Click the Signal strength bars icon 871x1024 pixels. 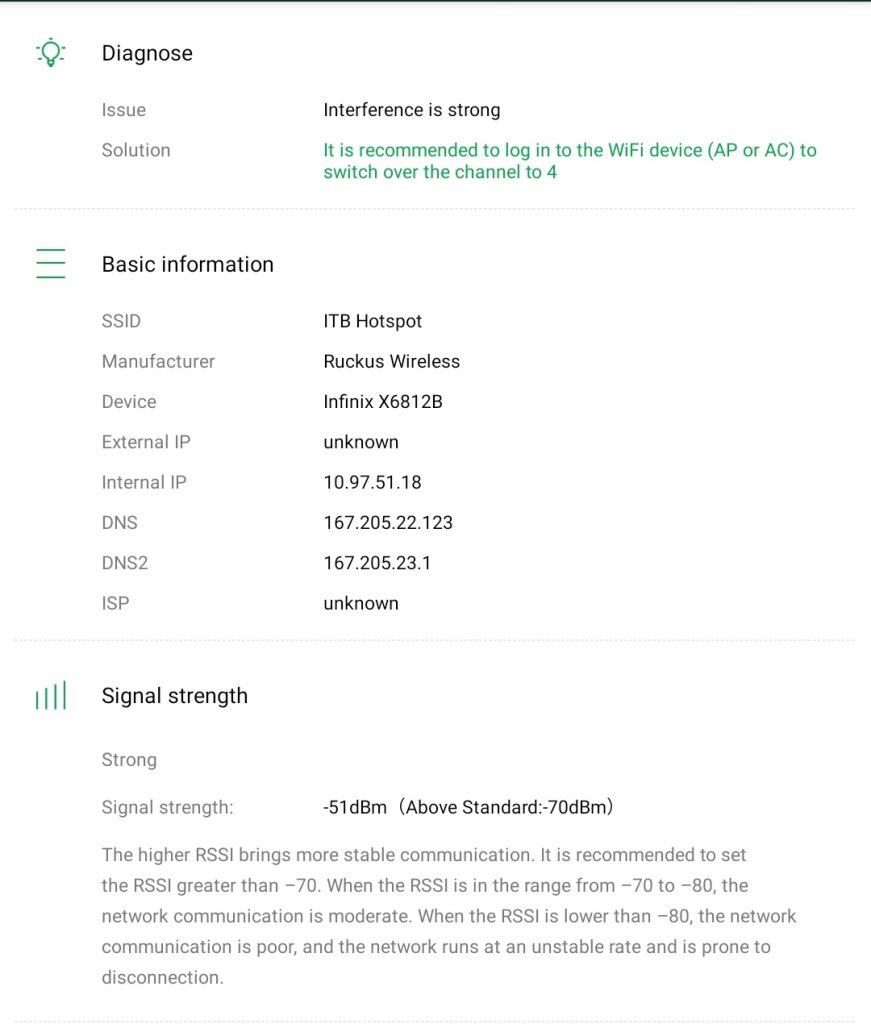point(50,696)
